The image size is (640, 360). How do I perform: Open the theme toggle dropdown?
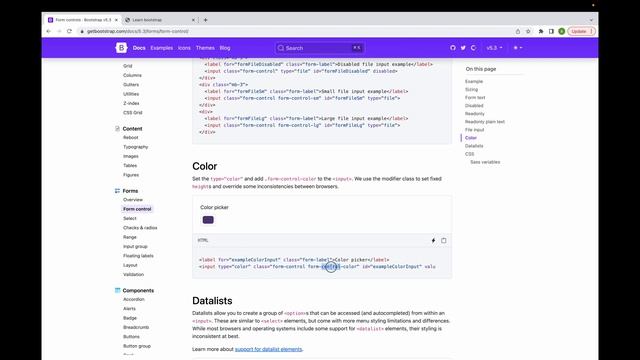click(518, 48)
